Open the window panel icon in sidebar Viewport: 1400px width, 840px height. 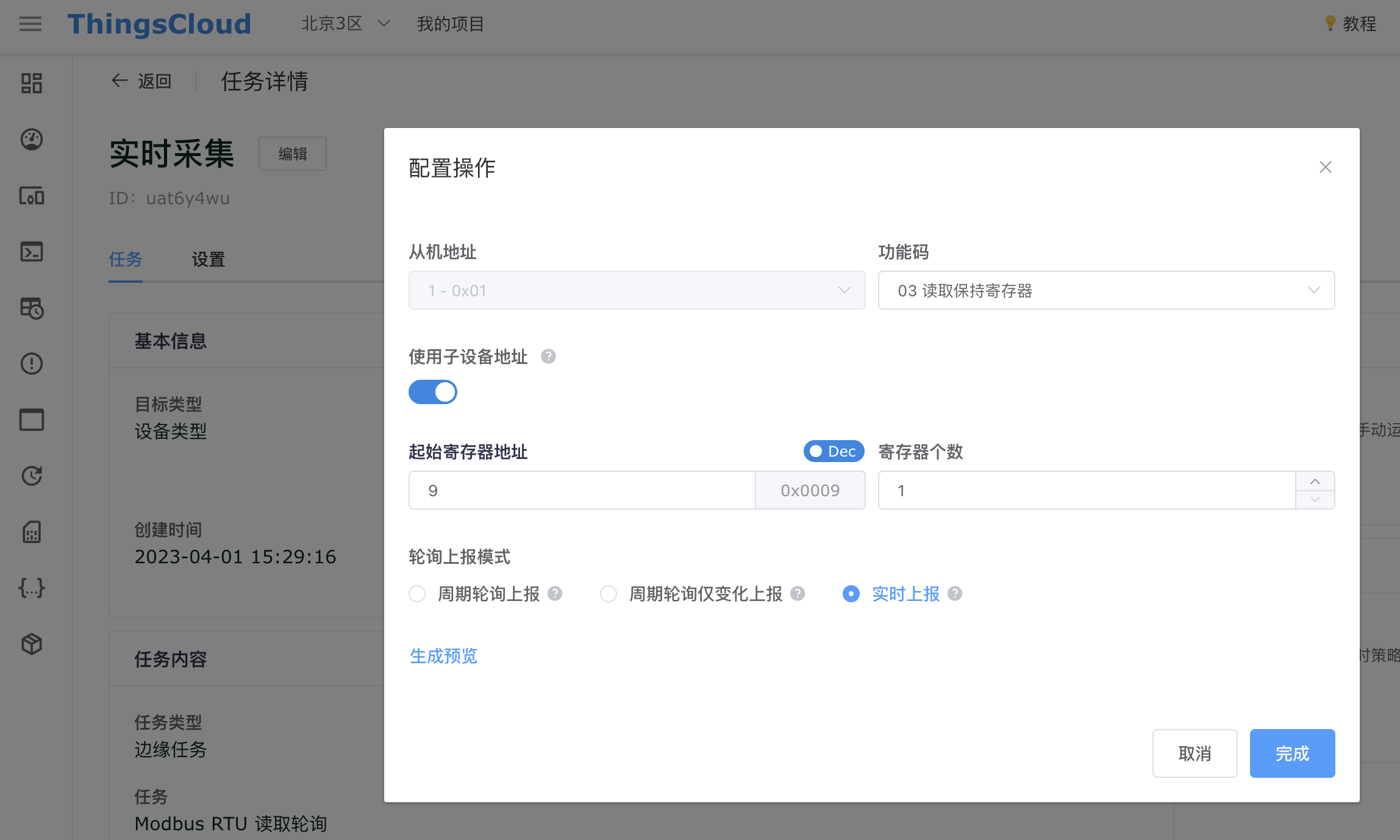[32, 420]
